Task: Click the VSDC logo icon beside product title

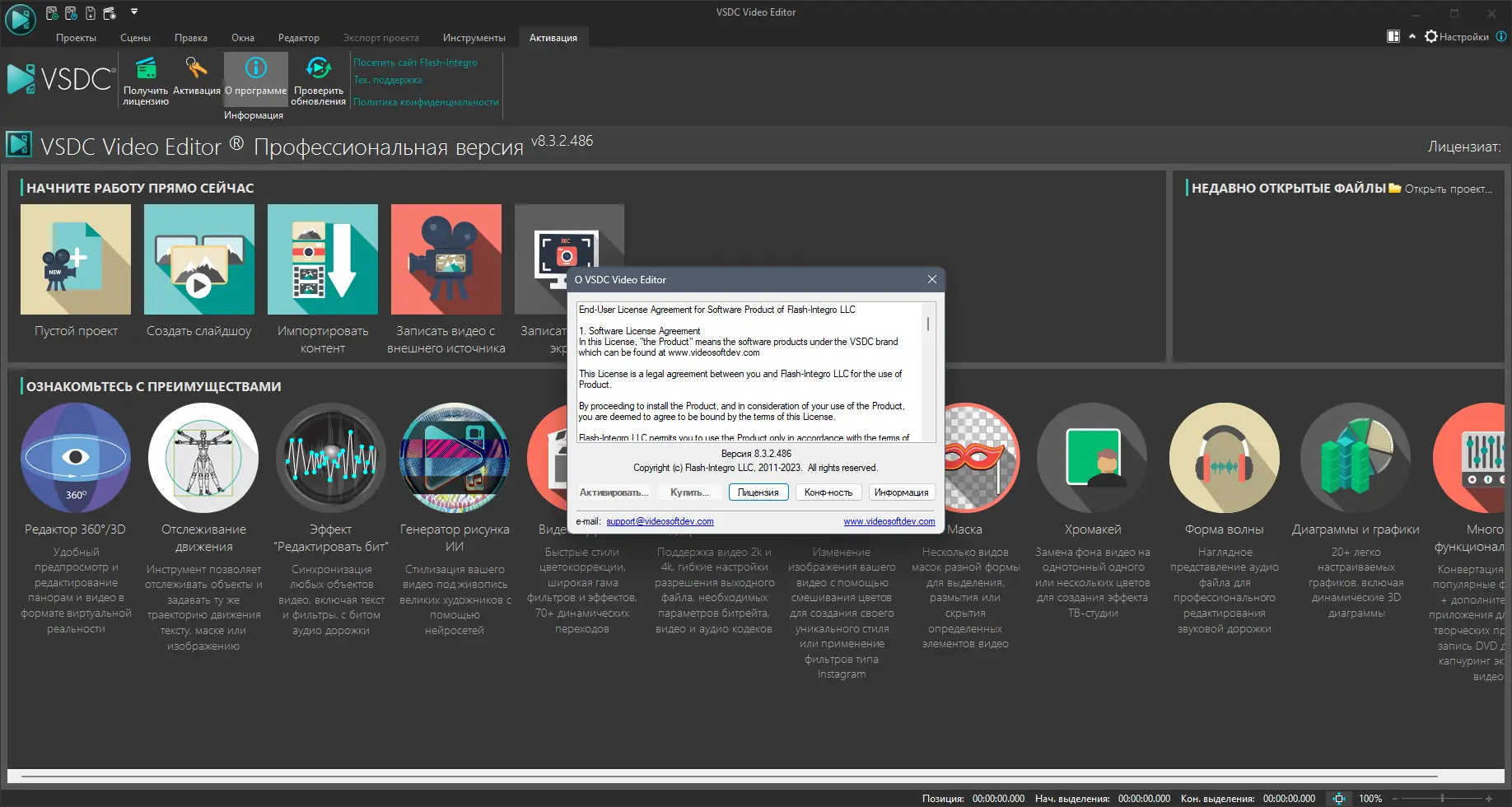Action: [x=19, y=145]
